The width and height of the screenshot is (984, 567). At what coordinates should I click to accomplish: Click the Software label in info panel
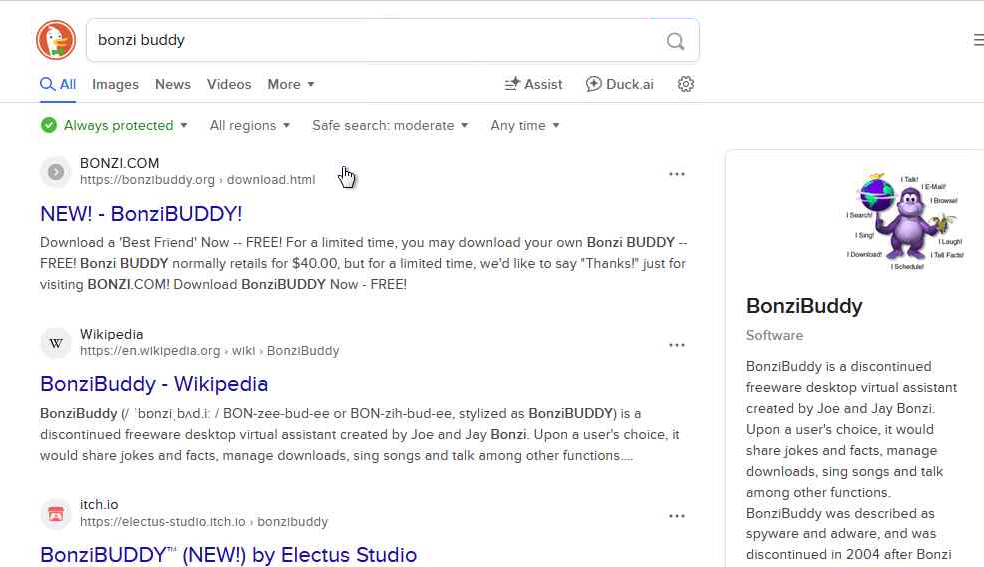pos(774,336)
